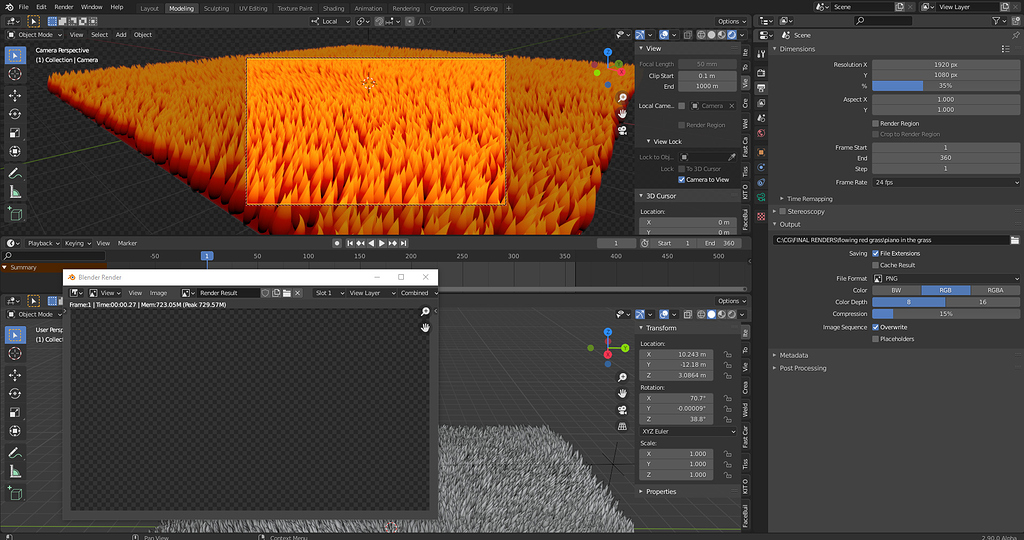Switch to the Sculpting workspace tab

tap(216, 8)
